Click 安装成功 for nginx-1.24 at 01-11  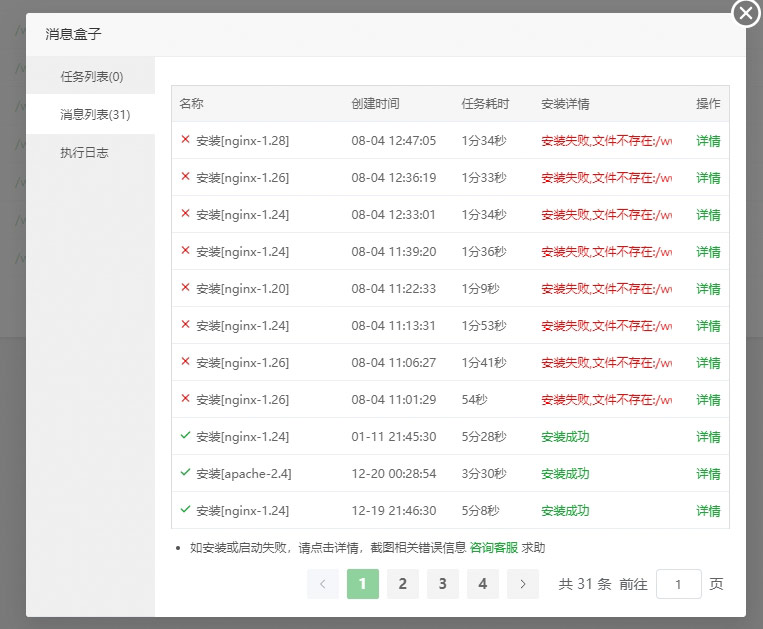click(565, 437)
